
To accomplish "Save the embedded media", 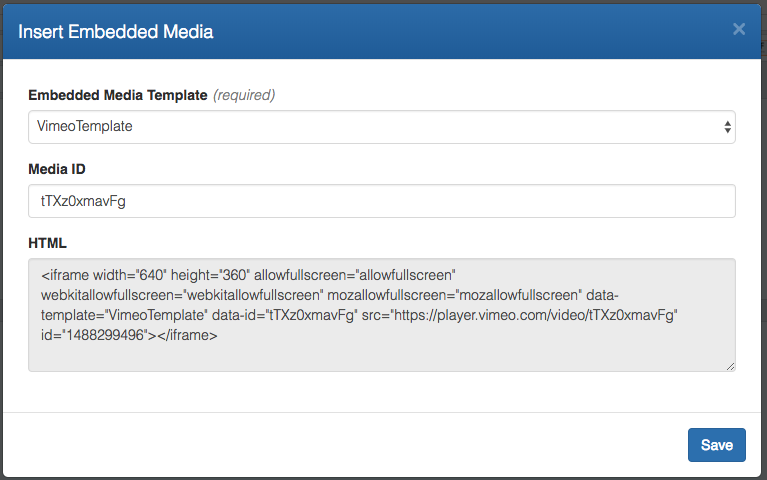I will 716,445.
